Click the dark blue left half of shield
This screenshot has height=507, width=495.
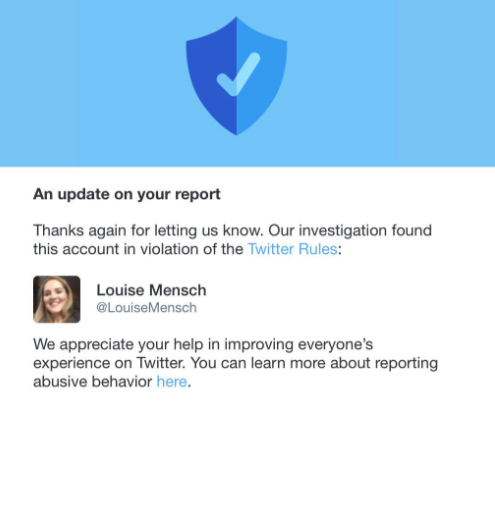[213, 76]
